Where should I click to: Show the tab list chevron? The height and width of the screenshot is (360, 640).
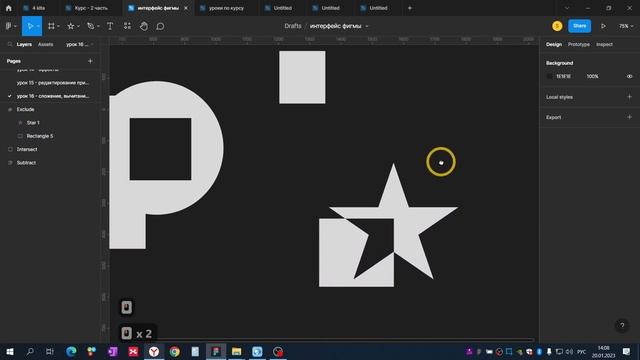coord(567,8)
